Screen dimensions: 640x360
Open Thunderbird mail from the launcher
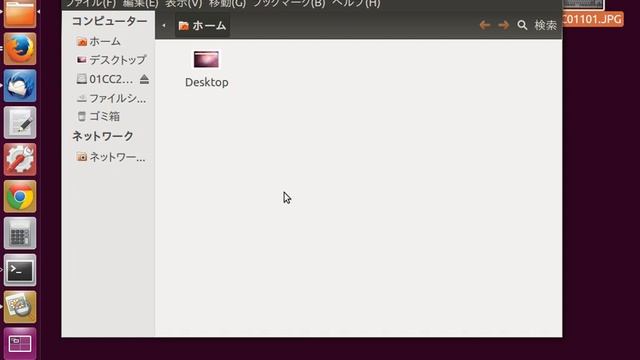(x=20, y=86)
